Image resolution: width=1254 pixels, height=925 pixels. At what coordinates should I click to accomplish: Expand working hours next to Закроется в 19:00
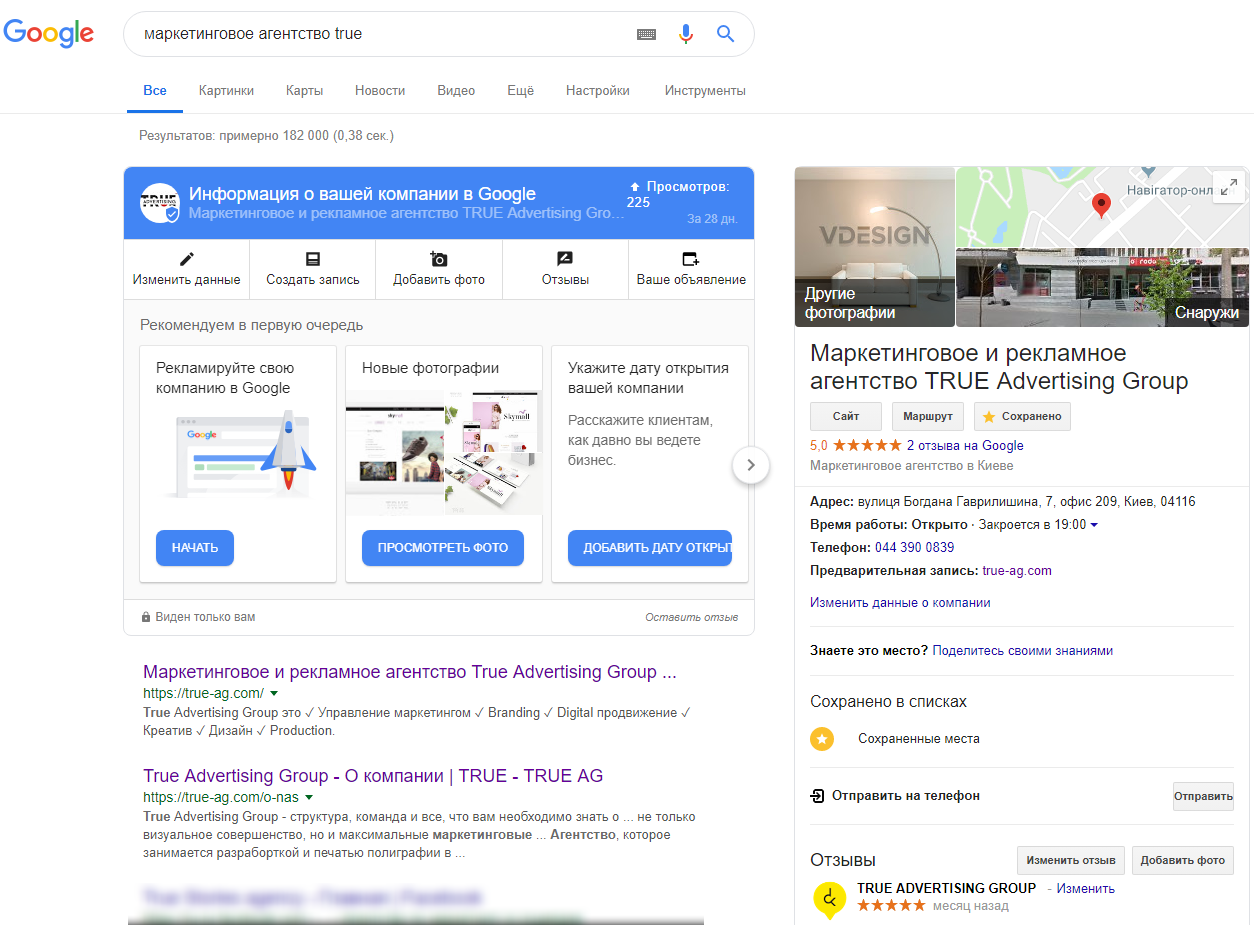[x=1094, y=525]
